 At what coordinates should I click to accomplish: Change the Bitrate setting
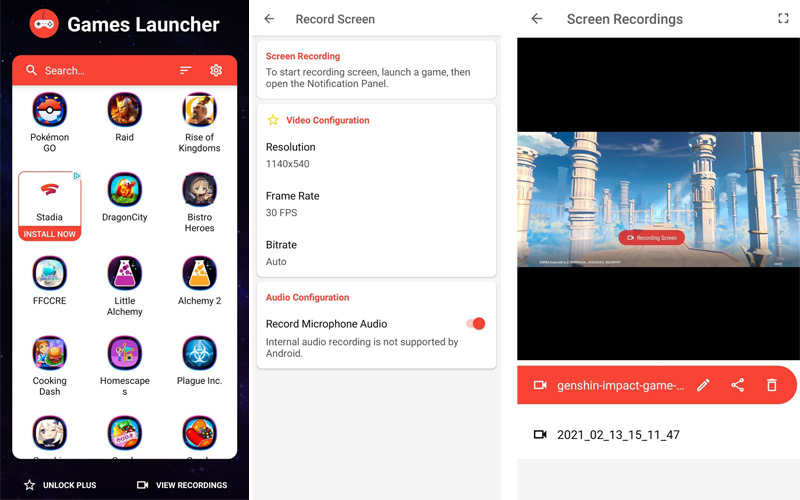(375, 253)
